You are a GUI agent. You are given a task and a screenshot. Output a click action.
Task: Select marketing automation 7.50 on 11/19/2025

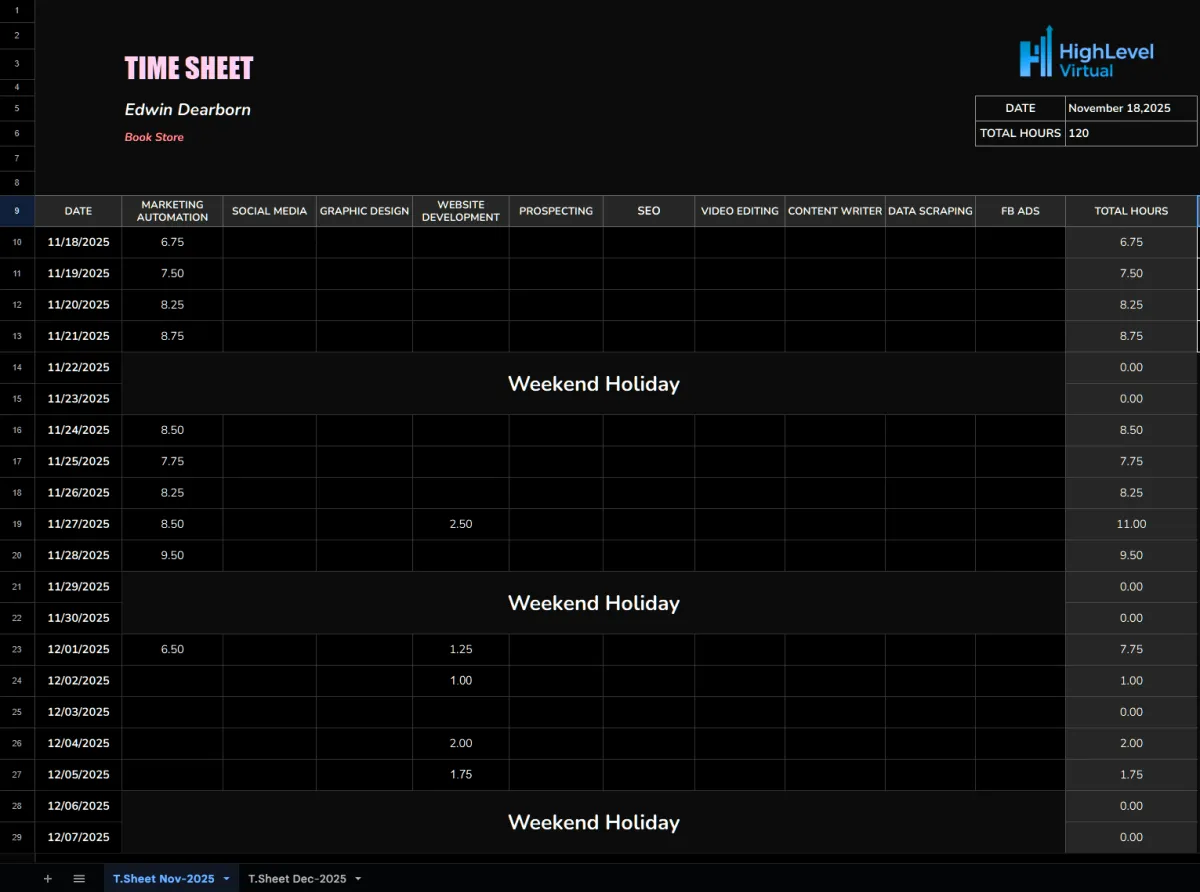click(172, 273)
